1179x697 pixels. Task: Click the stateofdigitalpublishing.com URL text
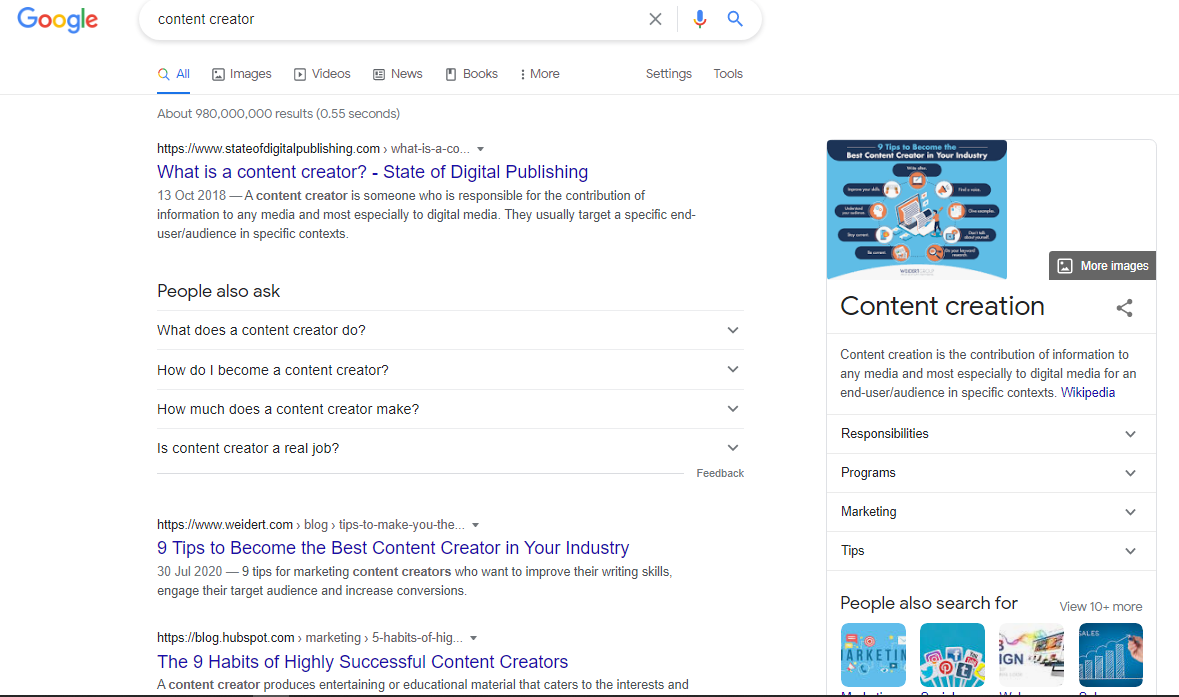(x=268, y=149)
